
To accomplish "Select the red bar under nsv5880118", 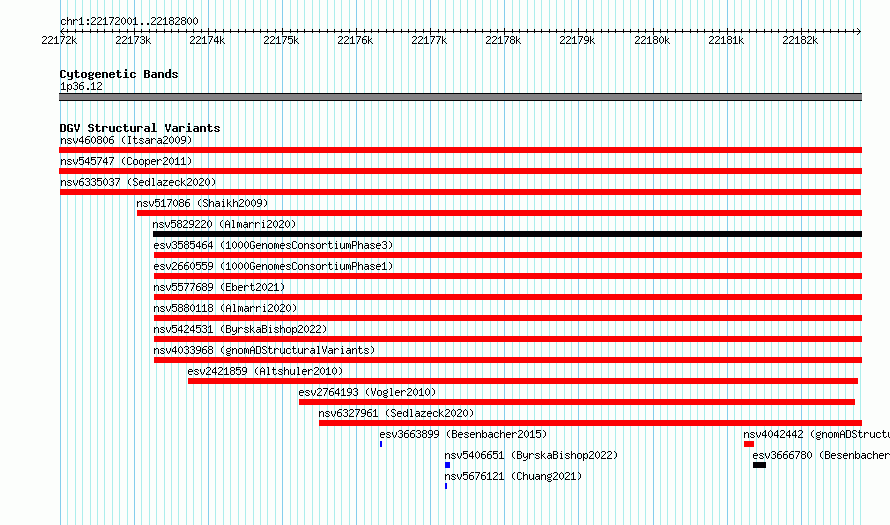I will tap(508, 318).
